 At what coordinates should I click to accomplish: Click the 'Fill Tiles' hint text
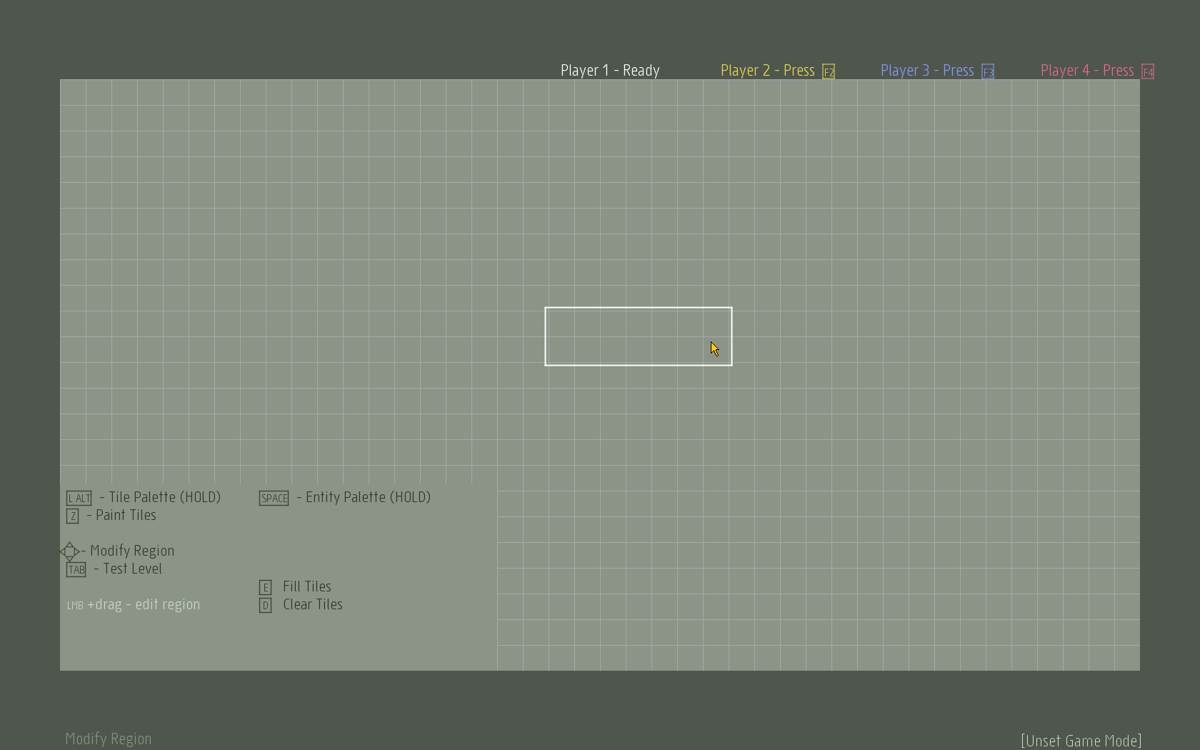coord(307,587)
